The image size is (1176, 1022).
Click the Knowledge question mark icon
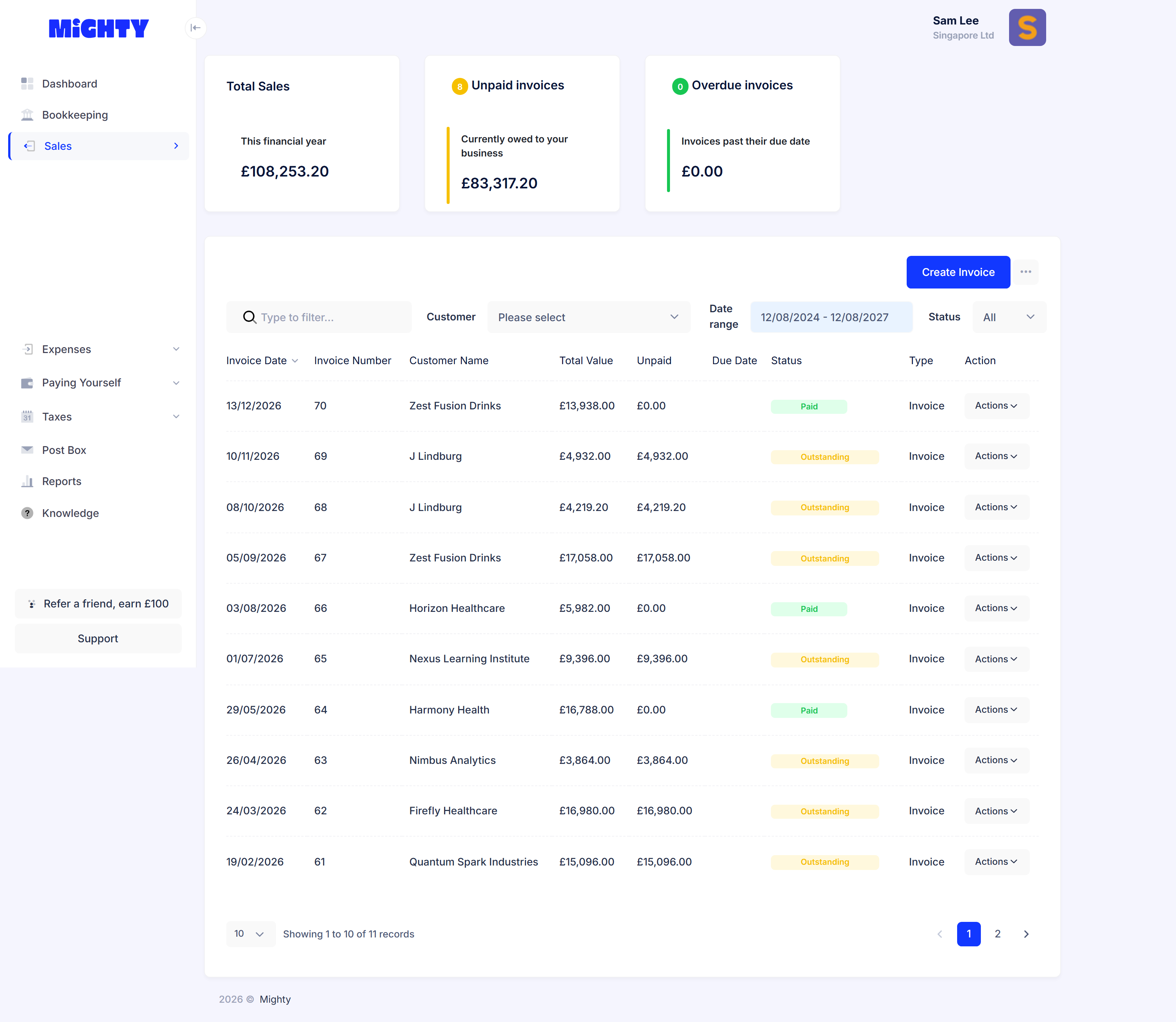tap(27, 513)
